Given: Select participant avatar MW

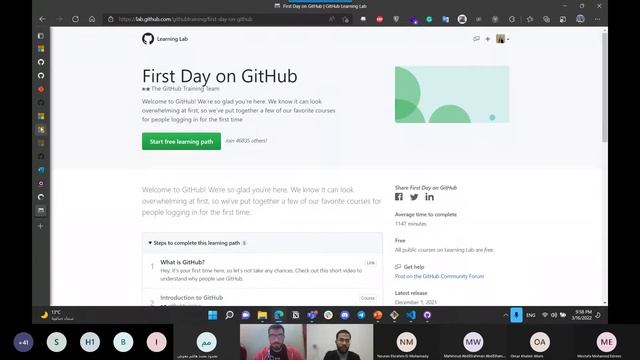Looking at the screenshot, I should coord(473,342).
